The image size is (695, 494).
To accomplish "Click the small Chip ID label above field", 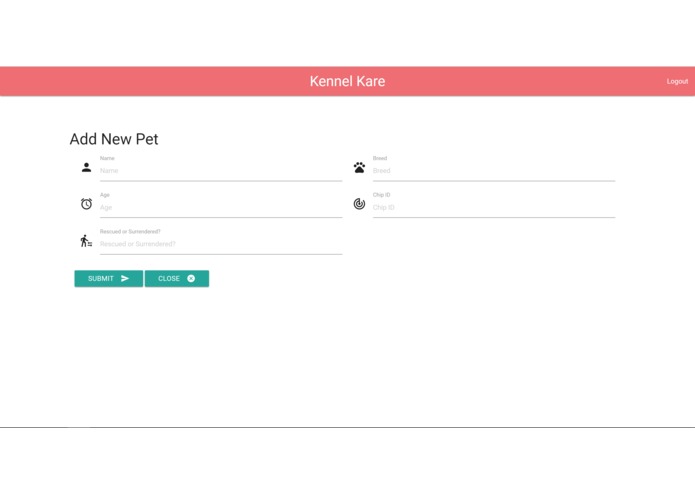I will pyautogui.click(x=381, y=195).
